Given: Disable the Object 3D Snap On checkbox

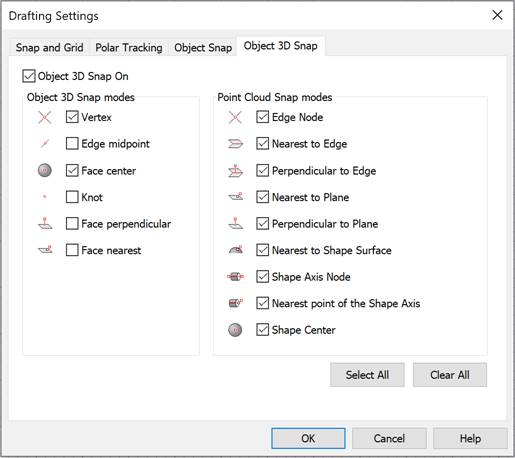Looking at the screenshot, I should point(29,76).
